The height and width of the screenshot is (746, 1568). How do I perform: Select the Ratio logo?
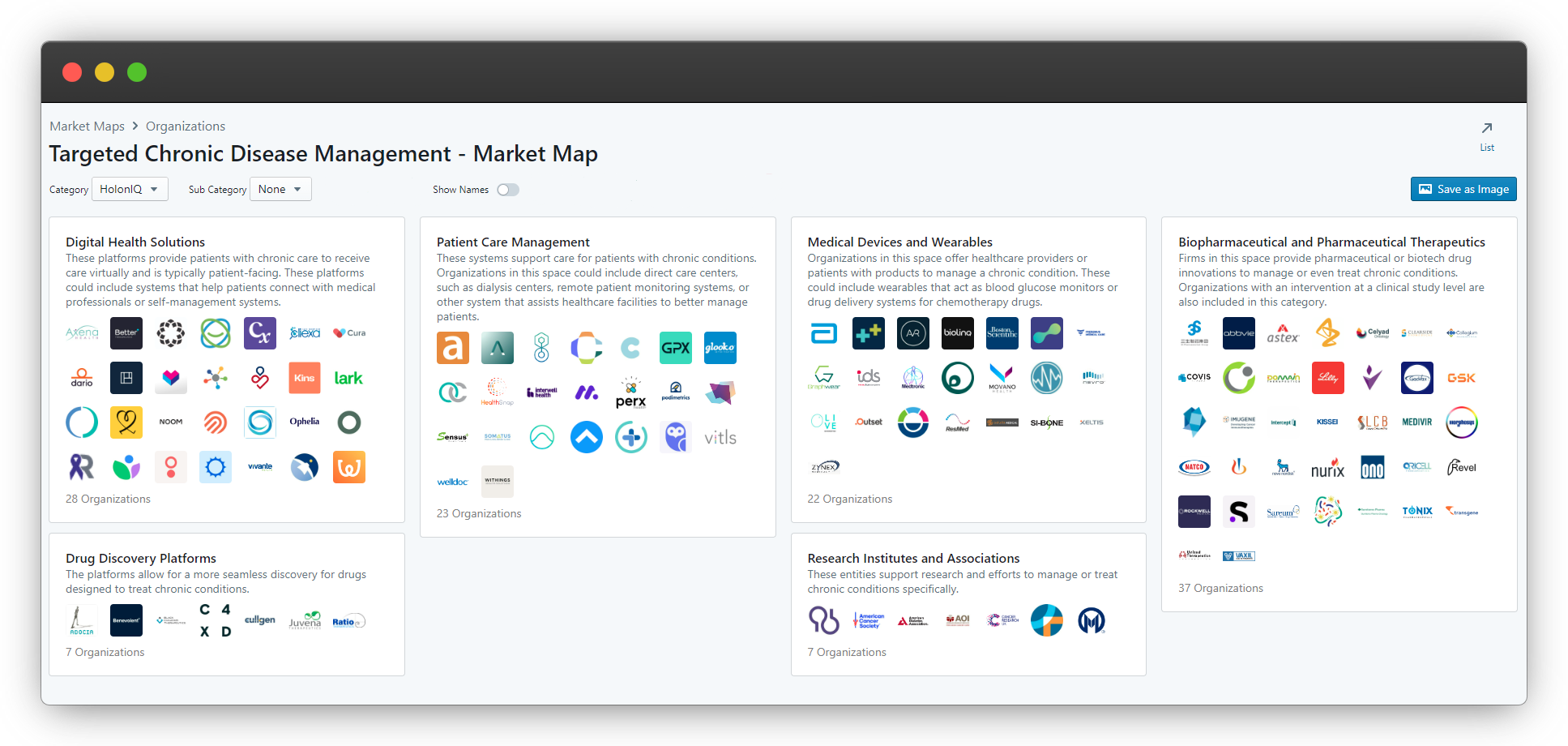(x=349, y=620)
